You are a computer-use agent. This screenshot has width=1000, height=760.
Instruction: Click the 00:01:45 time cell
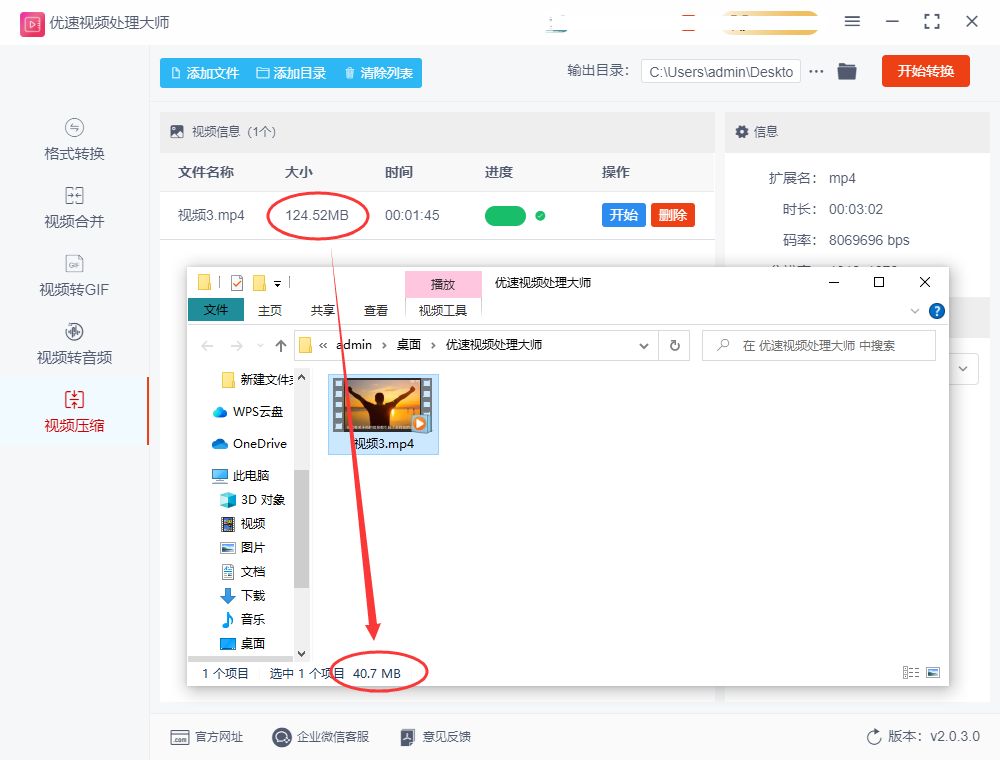412,216
